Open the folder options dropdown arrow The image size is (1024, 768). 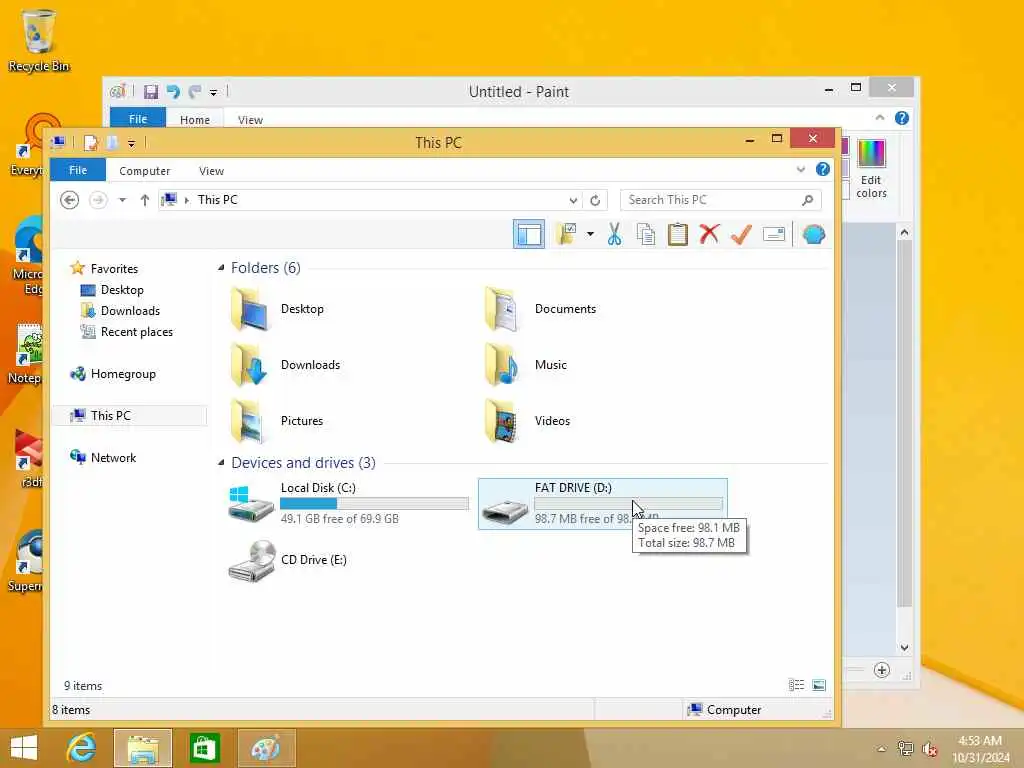pos(590,234)
